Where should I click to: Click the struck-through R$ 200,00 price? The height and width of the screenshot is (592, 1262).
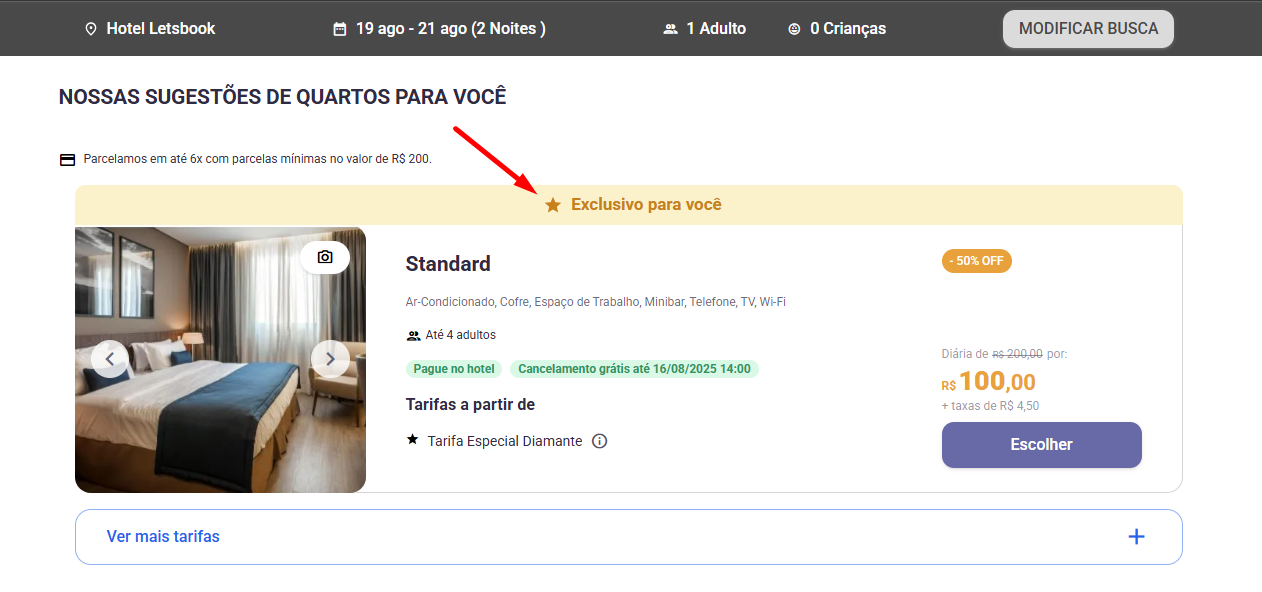tap(1018, 354)
